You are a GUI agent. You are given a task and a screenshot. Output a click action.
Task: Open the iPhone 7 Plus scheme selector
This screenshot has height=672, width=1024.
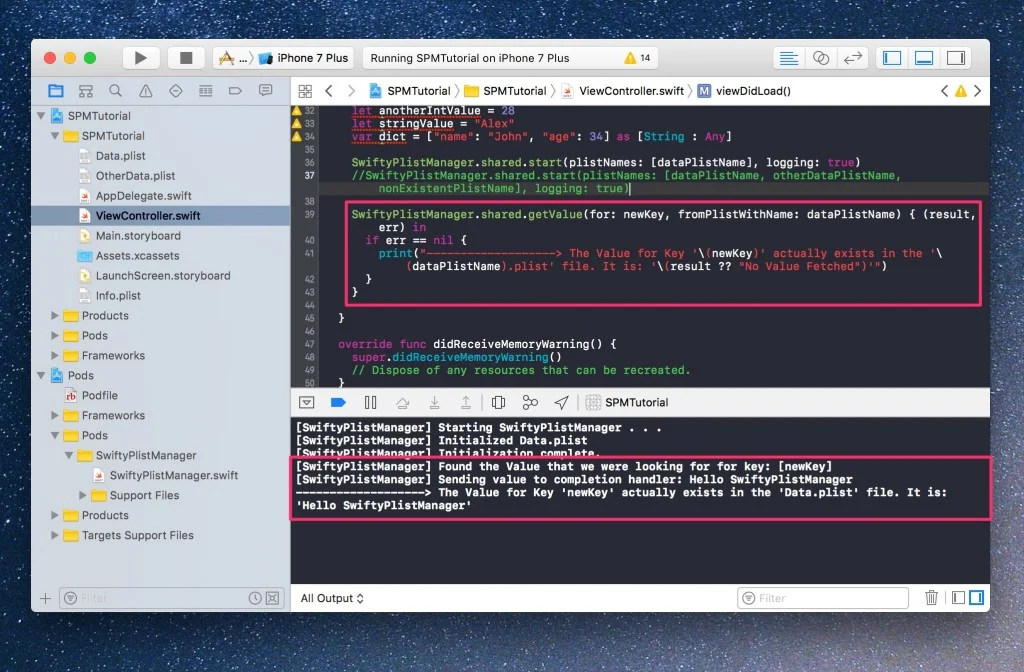[x=305, y=58]
